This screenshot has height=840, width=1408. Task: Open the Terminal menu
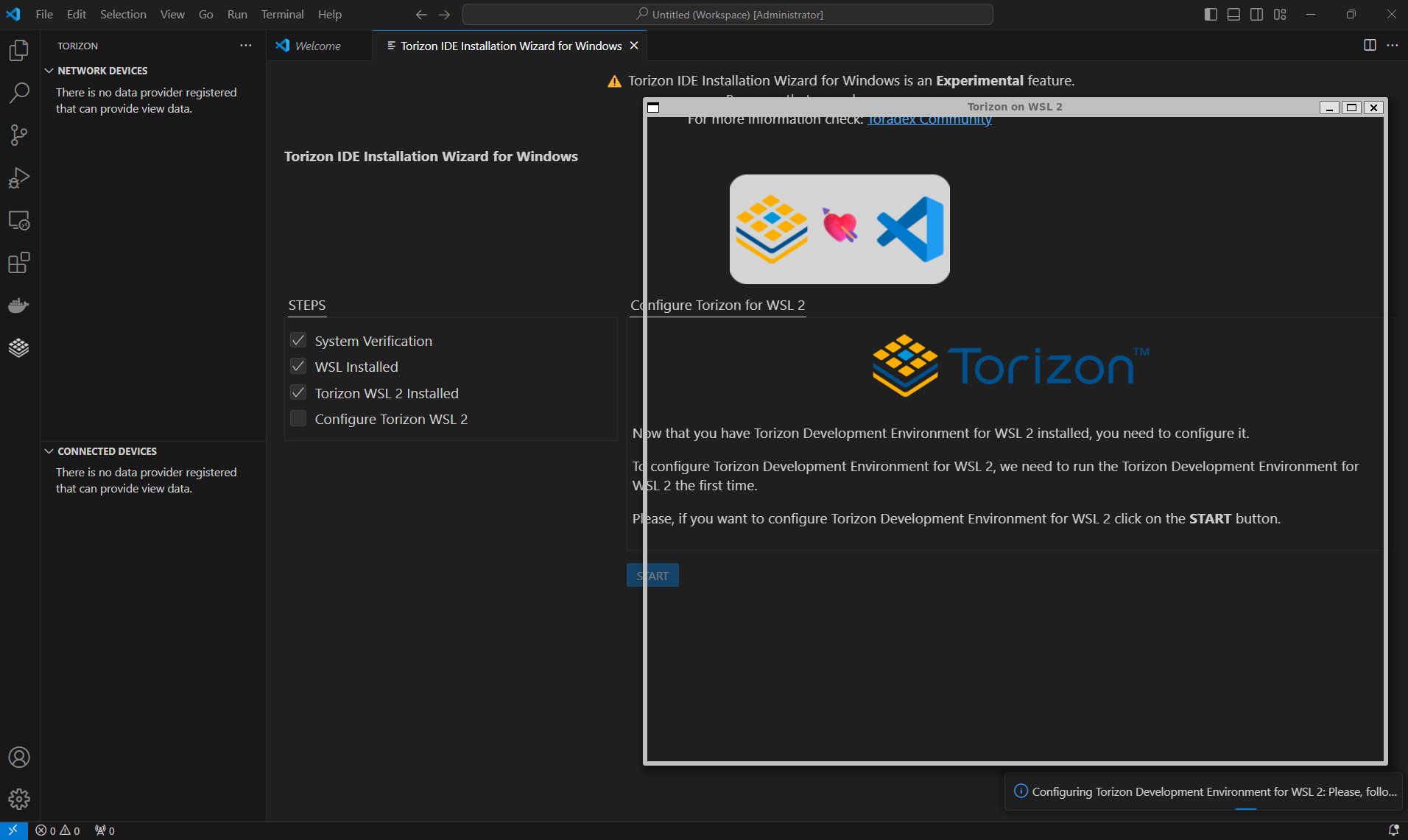pyautogui.click(x=283, y=15)
